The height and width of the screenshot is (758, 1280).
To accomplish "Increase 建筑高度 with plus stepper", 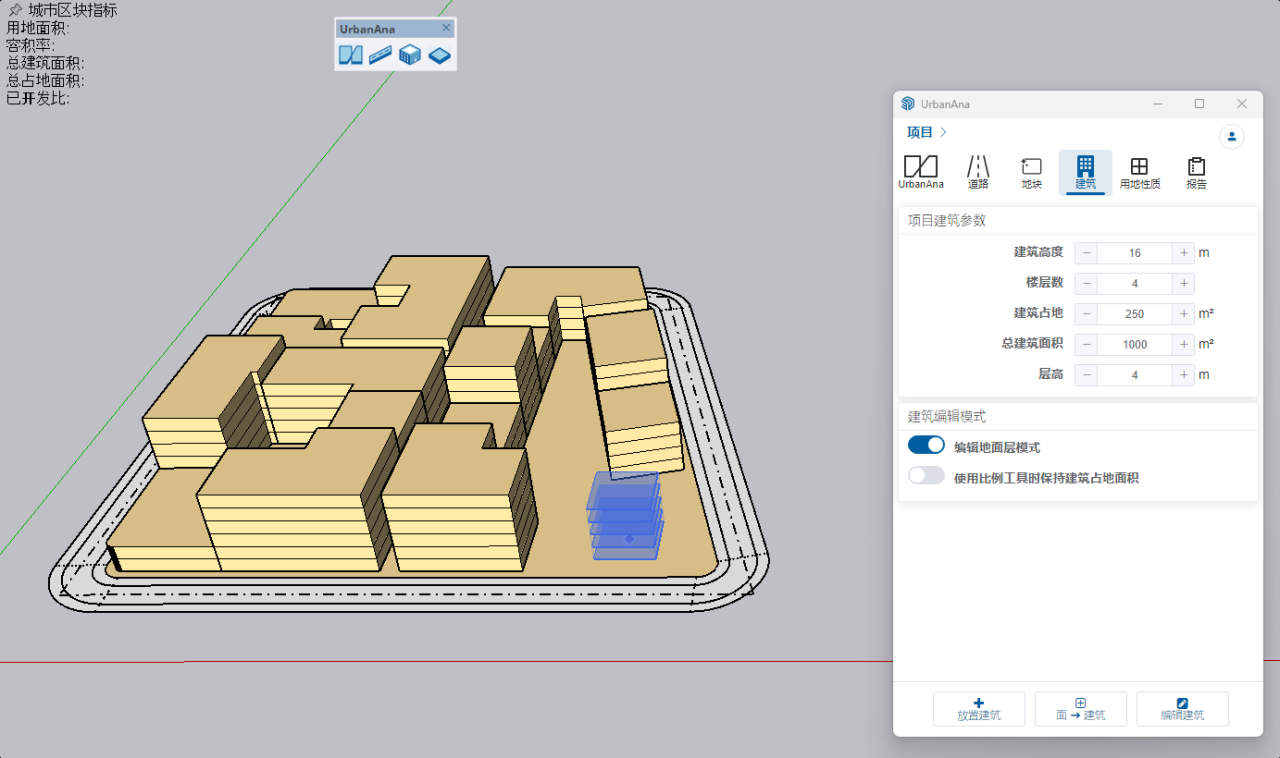I will pyautogui.click(x=1183, y=253).
